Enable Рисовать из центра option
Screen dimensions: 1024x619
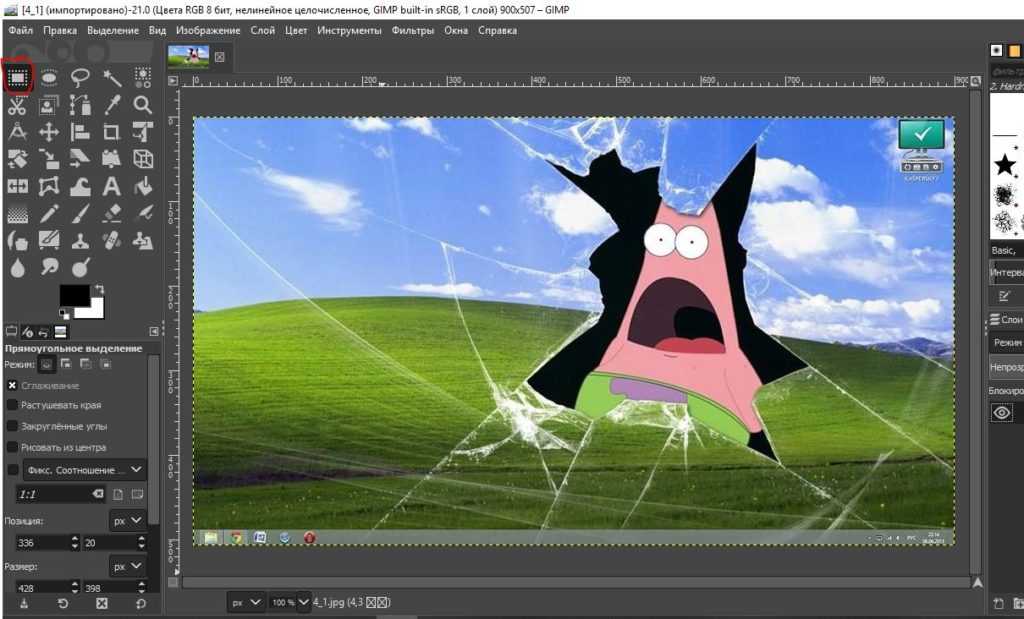tap(12, 447)
